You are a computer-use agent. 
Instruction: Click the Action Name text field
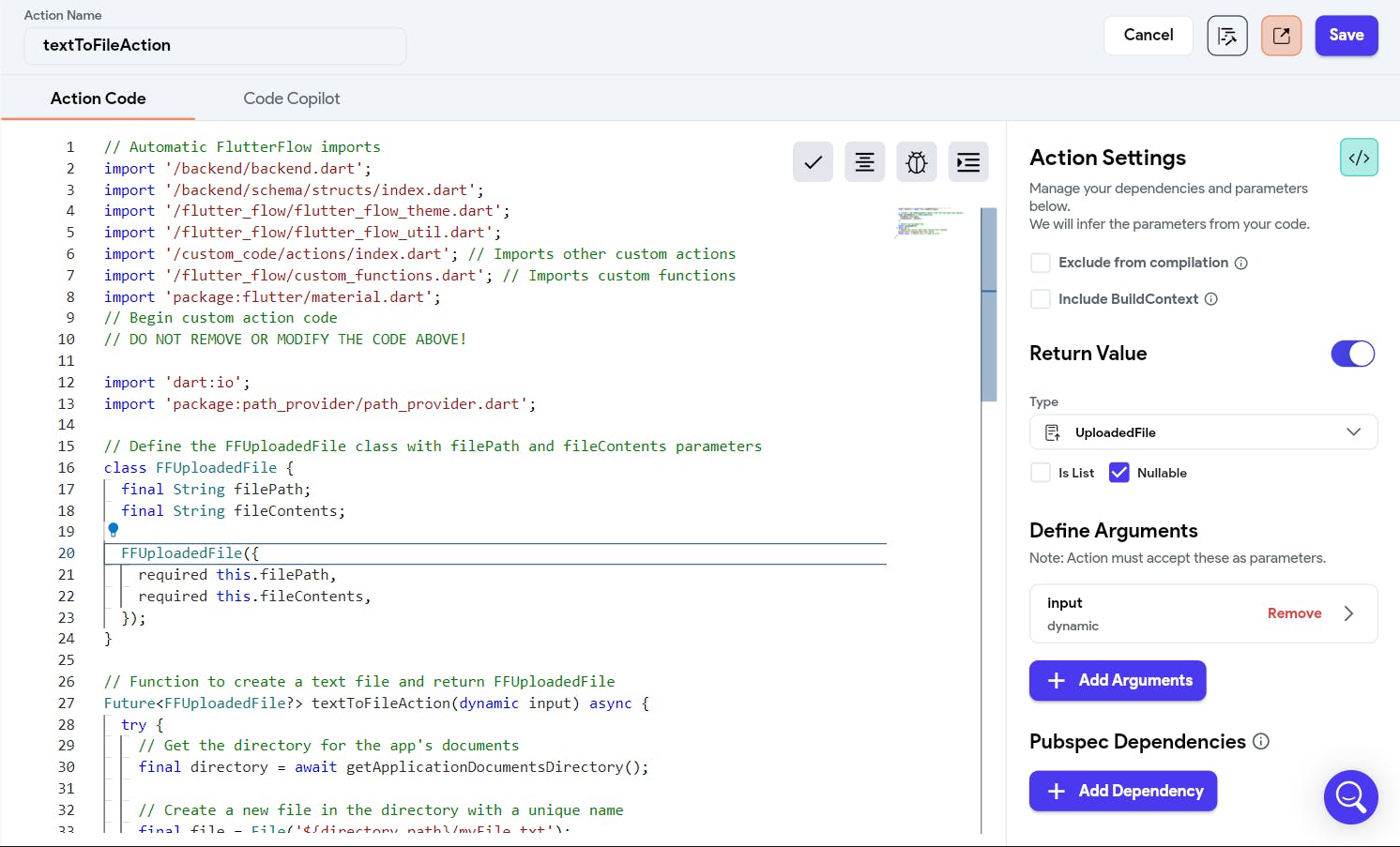click(x=215, y=45)
